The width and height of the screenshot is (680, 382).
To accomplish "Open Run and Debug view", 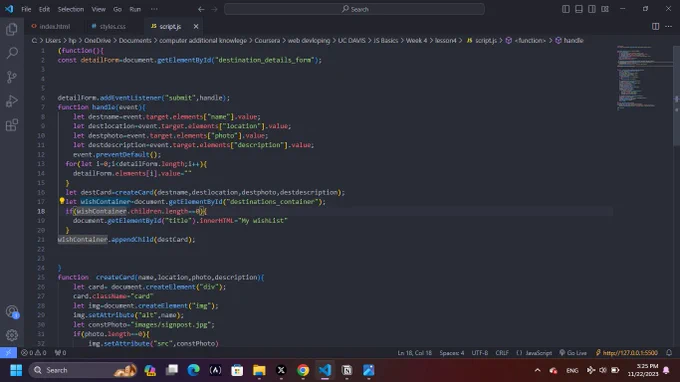I will tap(12, 101).
